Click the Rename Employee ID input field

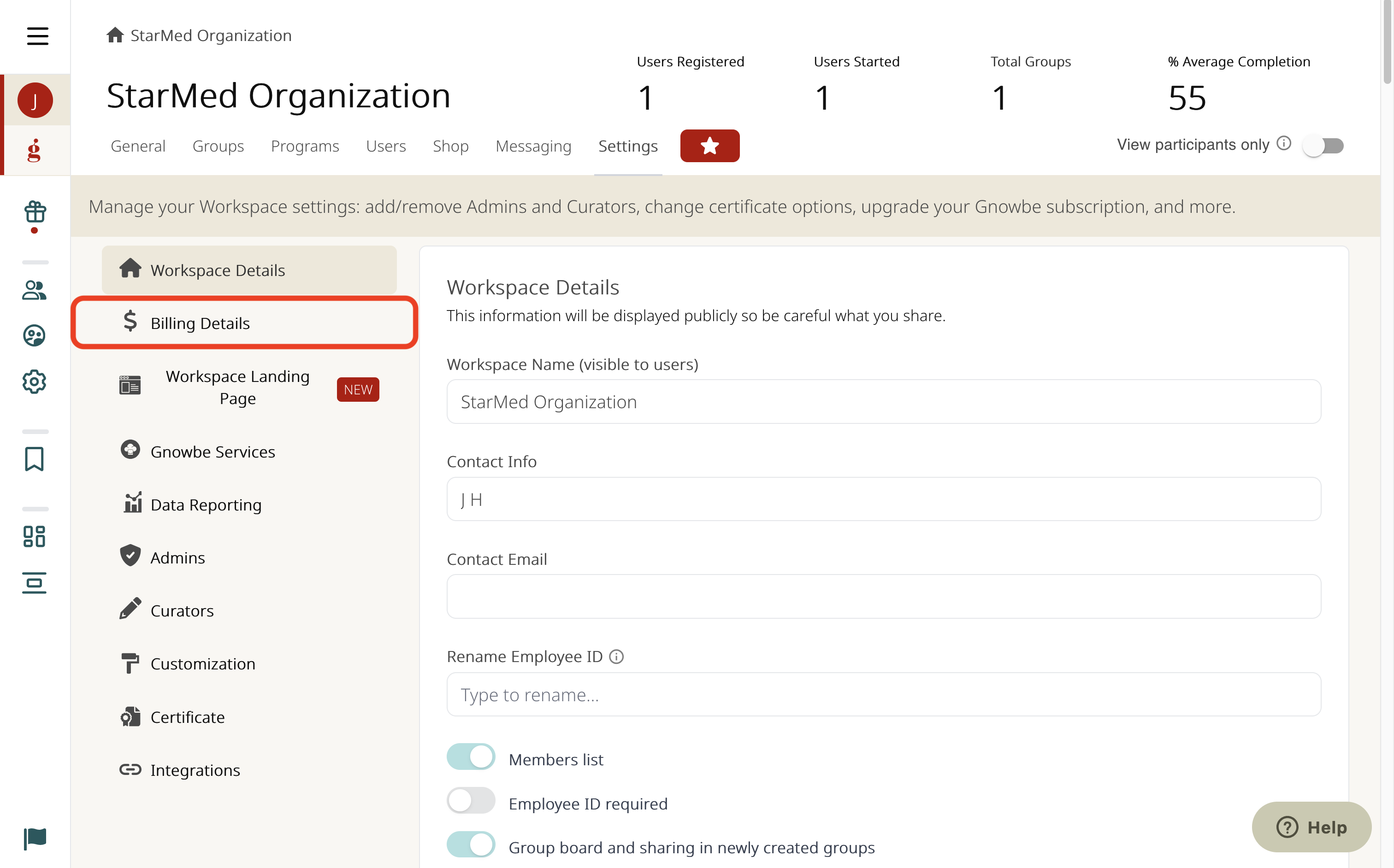click(x=883, y=695)
